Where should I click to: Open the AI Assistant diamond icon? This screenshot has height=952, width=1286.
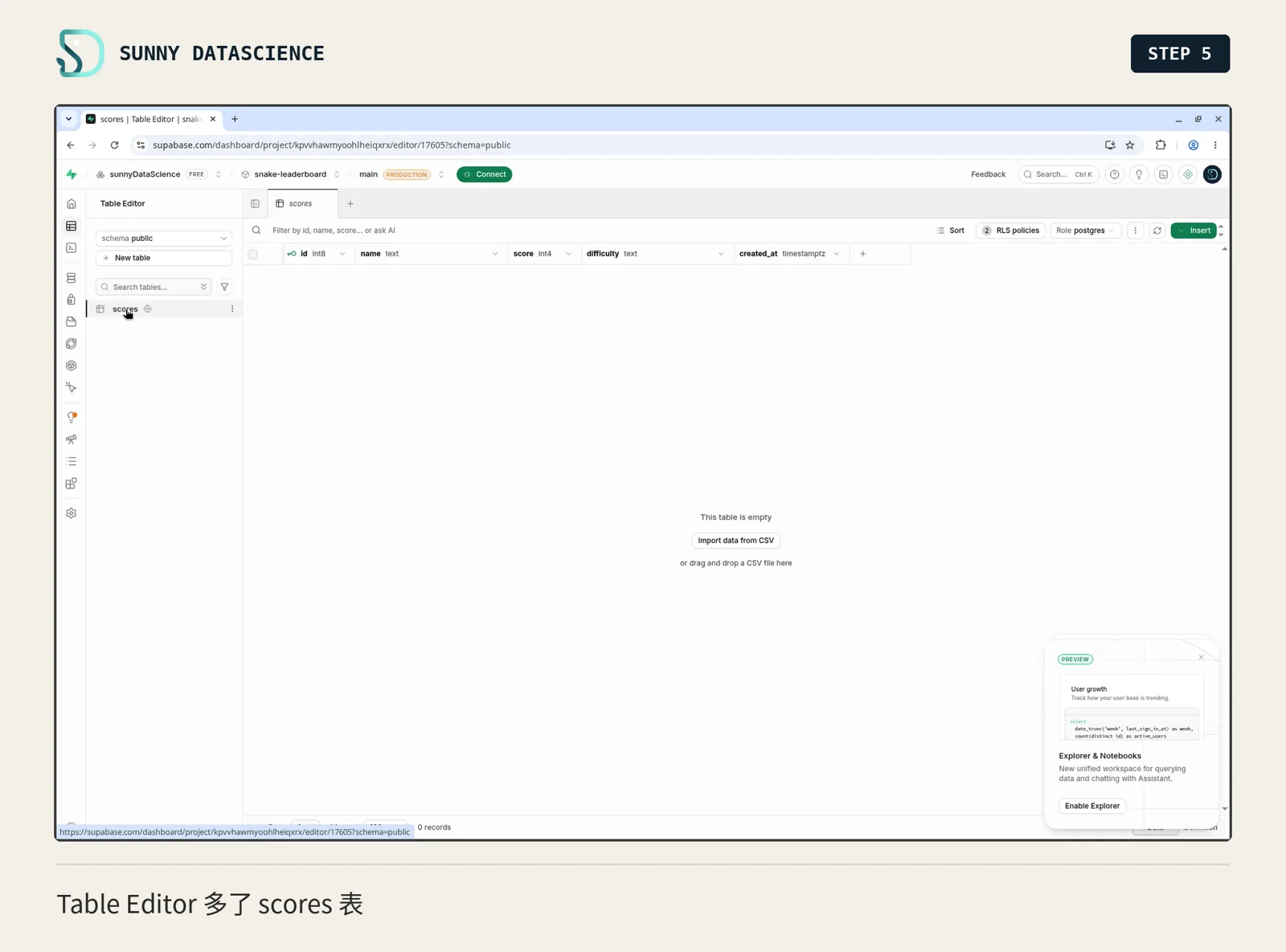[1188, 174]
